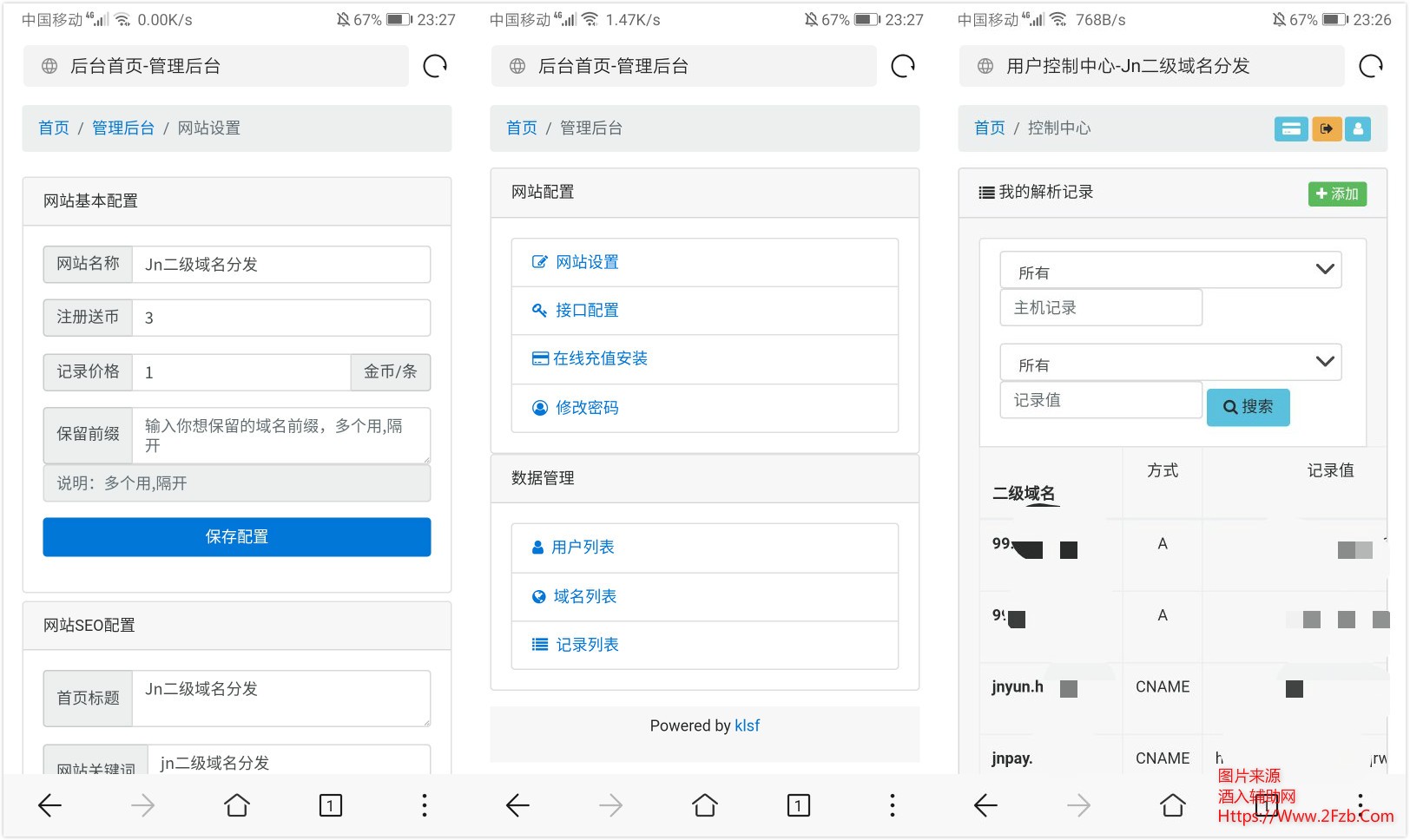Click 首页 breadcrumb on the 网站设置 screen

coord(54,128)
